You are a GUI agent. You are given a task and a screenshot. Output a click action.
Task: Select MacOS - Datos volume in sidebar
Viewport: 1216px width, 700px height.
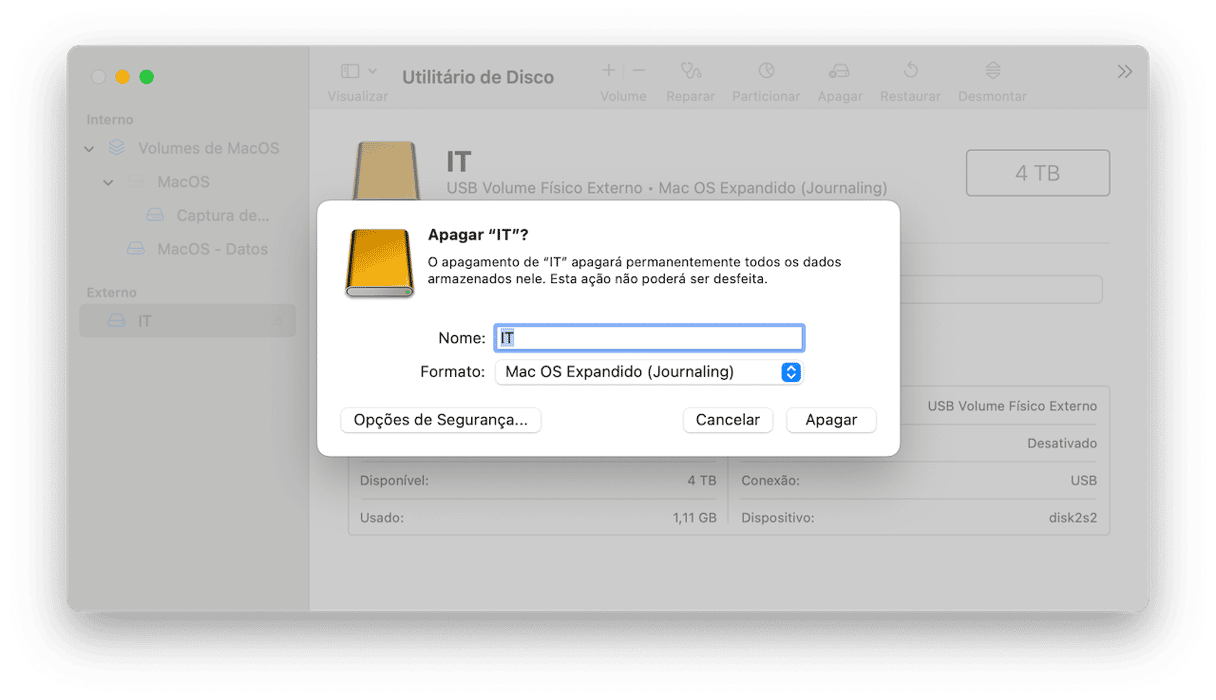(212, 249)
